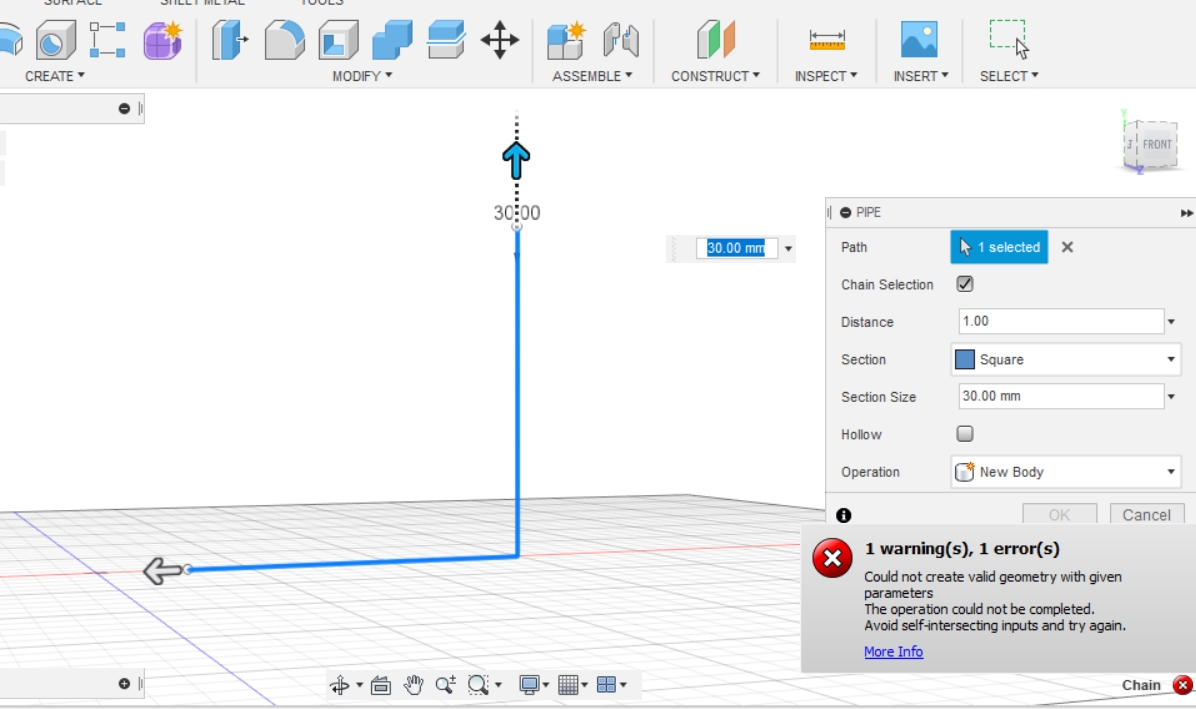The image size is (1196, 709).
Task: Click the Create Form purple icon
Action: [162, 40]
